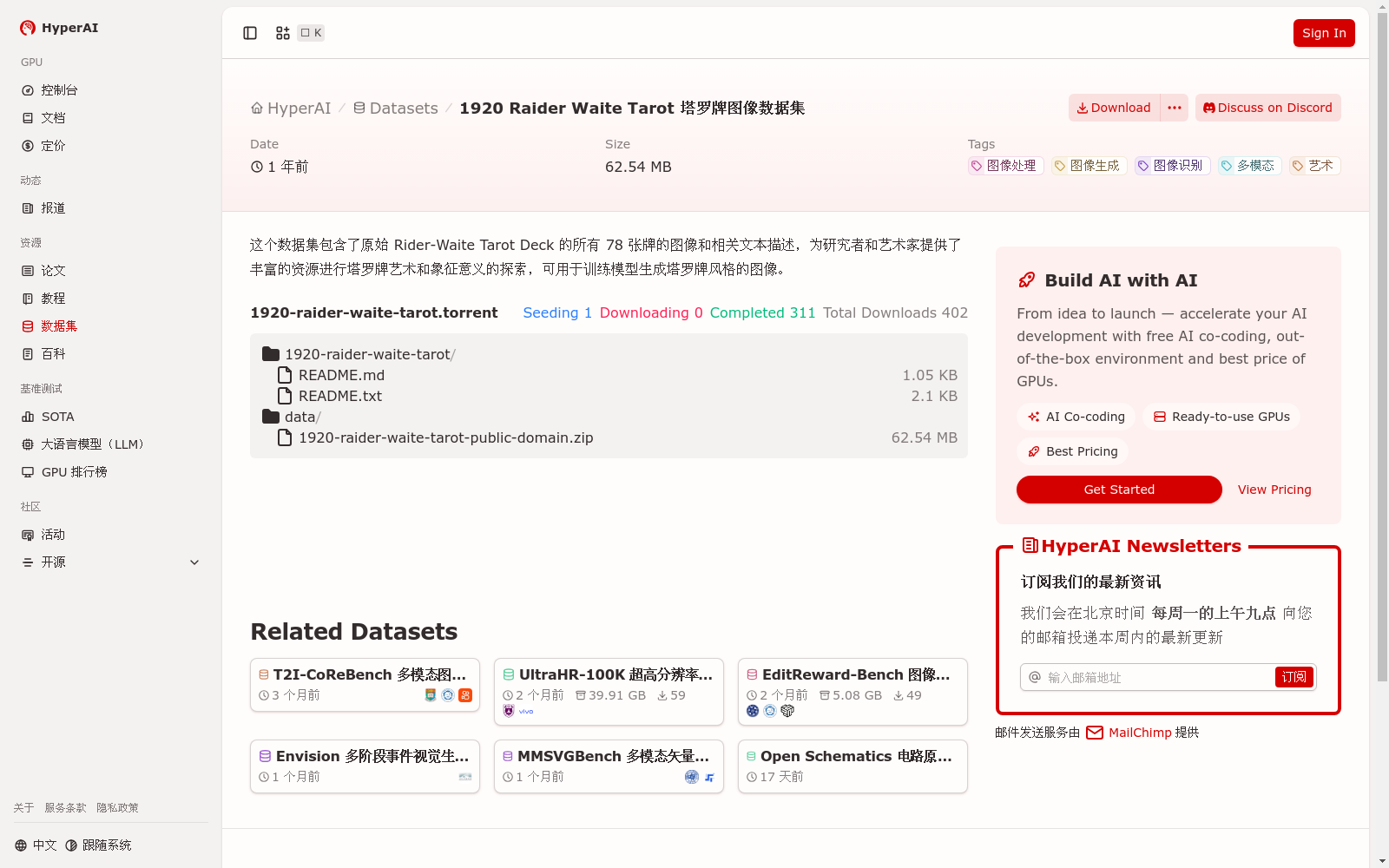Open the command search grid icon
1389x868 pixels.
[x=283, y=33]
